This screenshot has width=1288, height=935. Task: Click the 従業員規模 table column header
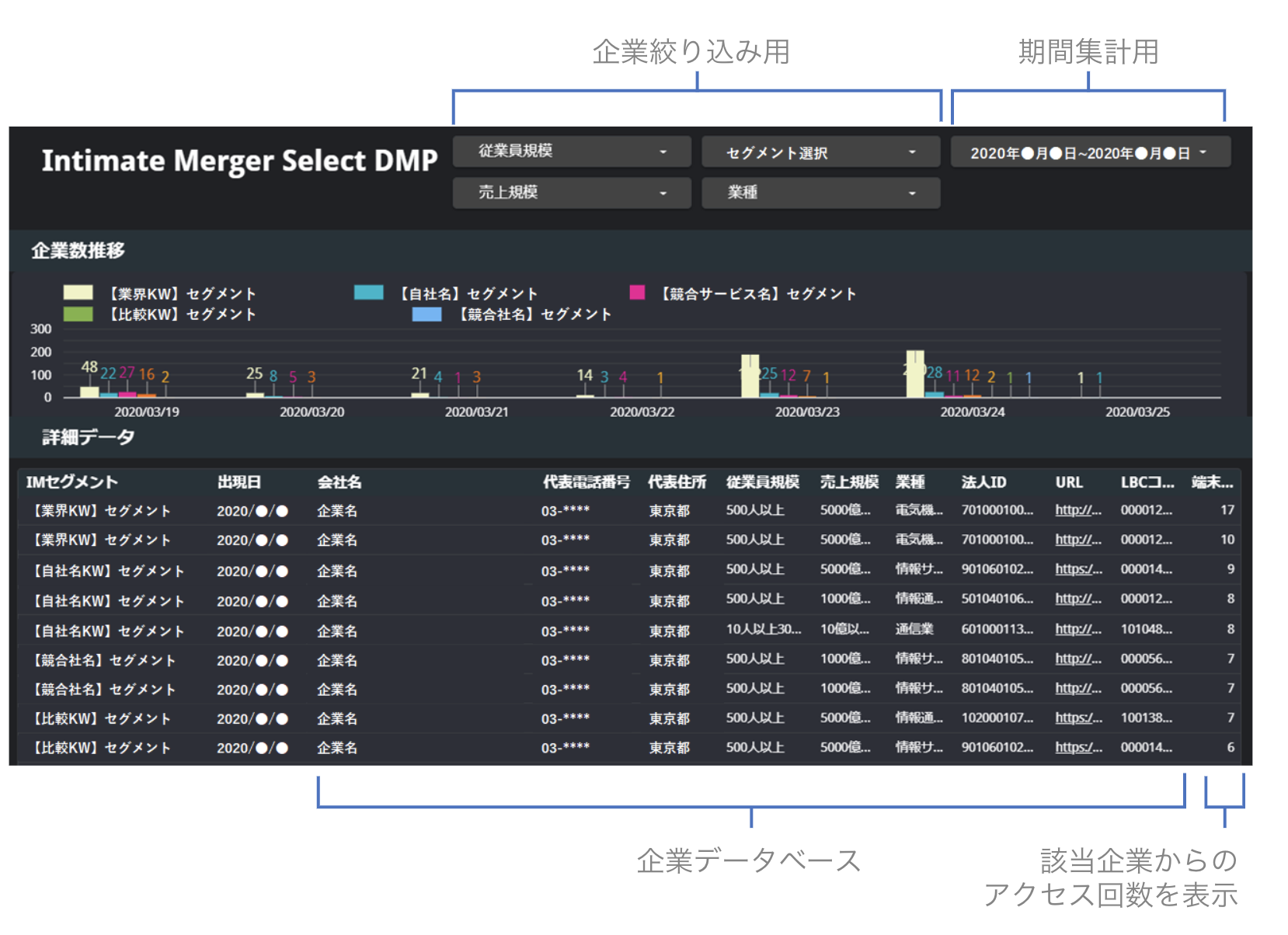pos(762,482)
